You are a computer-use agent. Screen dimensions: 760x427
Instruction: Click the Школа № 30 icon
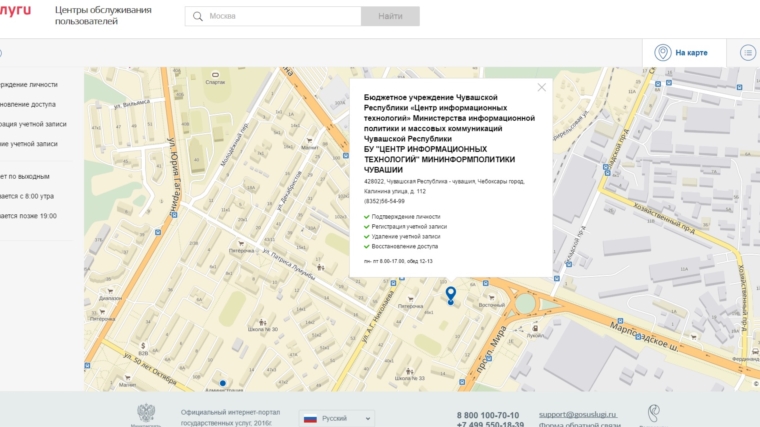[262, 322]
